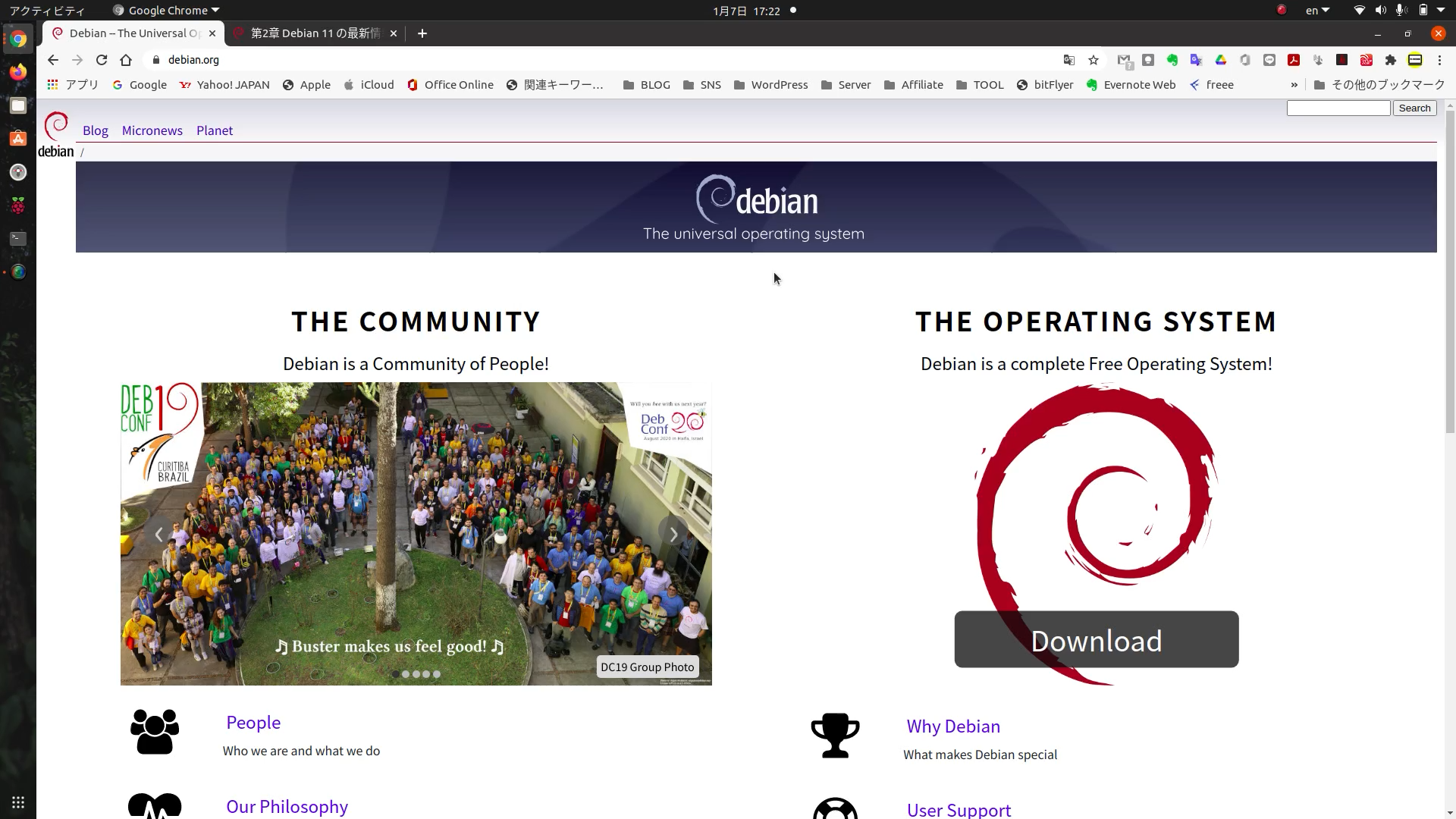Screen dimensions: 1456x819
Task: Launch Firefox from the dock
Action: [x=18, y=72]
